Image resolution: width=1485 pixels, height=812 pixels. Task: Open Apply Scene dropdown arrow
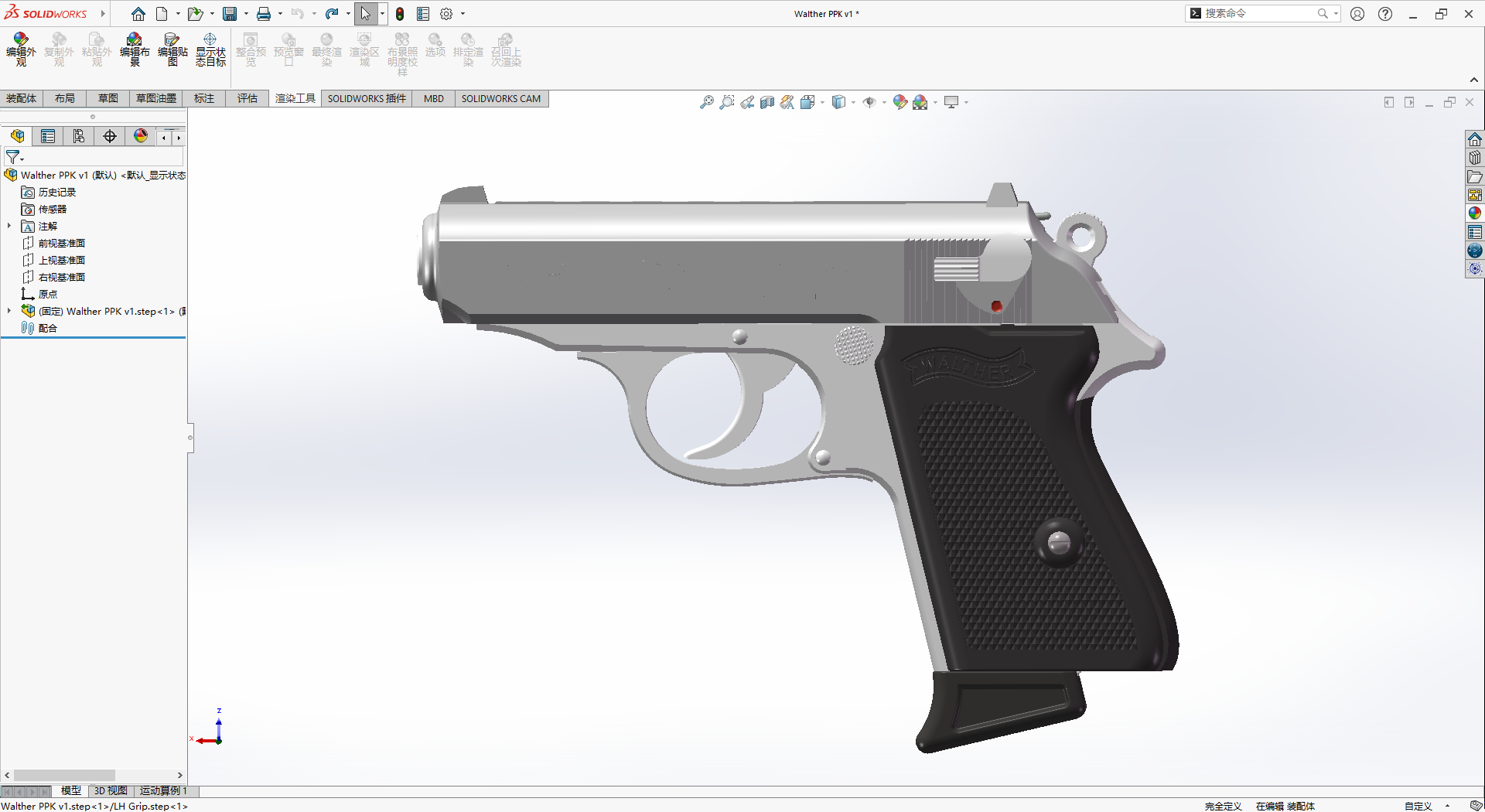click(x=935, y=102)
